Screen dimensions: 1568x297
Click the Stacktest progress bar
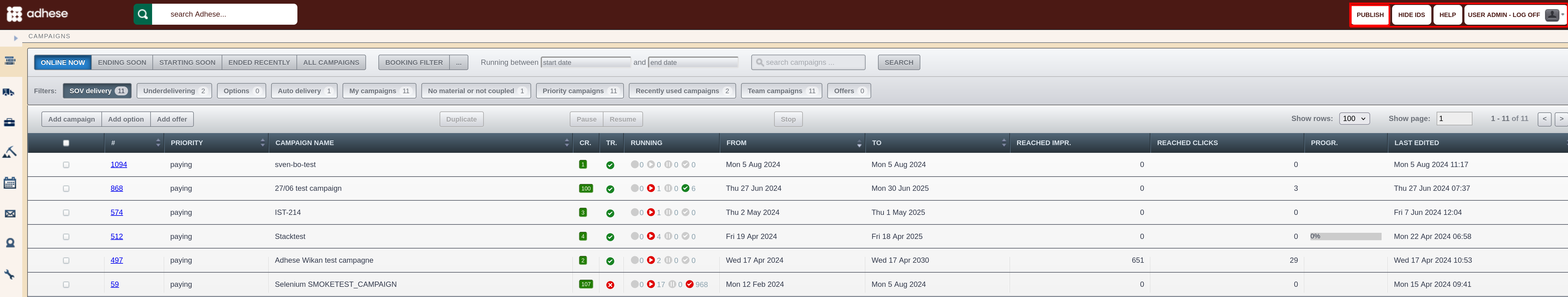pos(1345,237)
